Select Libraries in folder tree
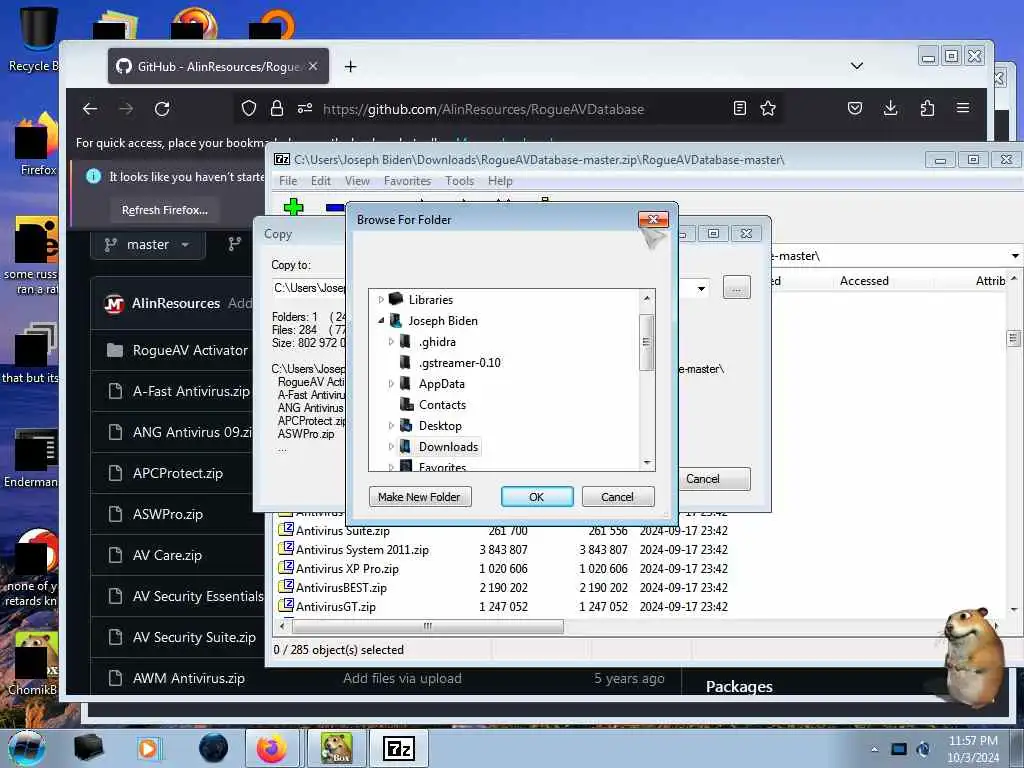Image resolution: width=1024 pixels, height=768 pixels. point(430,300)
